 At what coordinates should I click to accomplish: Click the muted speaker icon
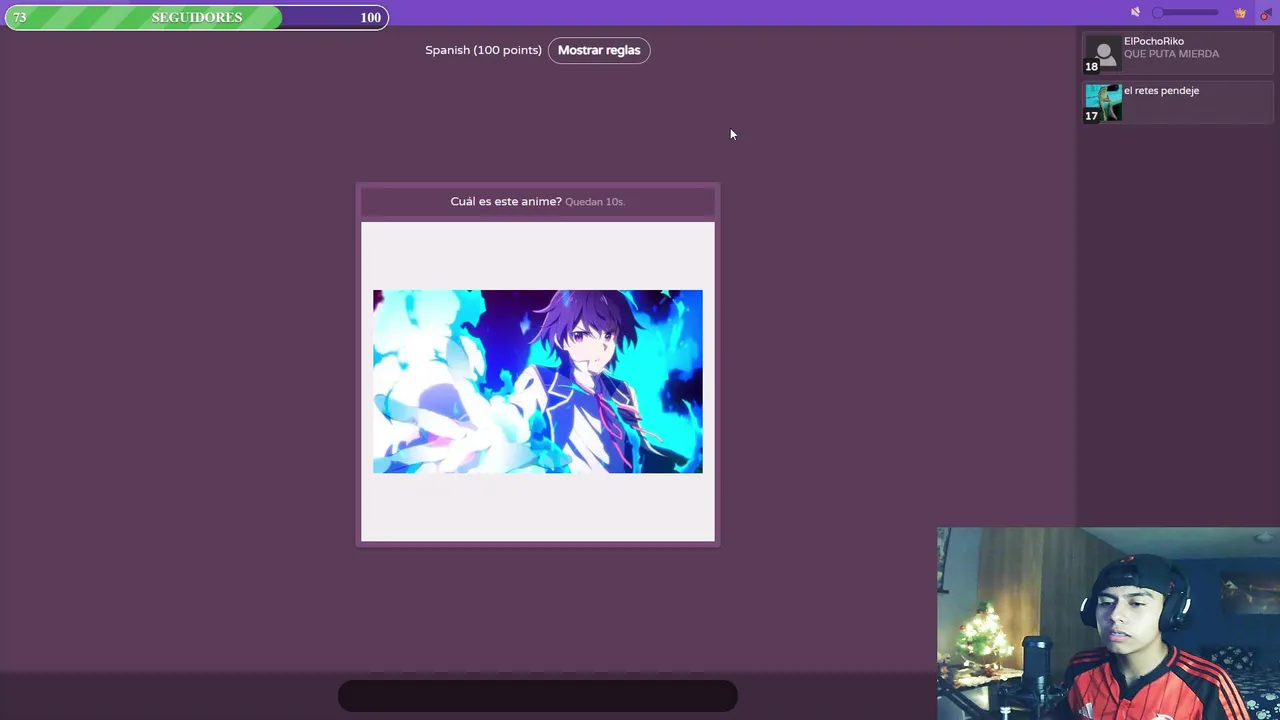pos(1135,13)
